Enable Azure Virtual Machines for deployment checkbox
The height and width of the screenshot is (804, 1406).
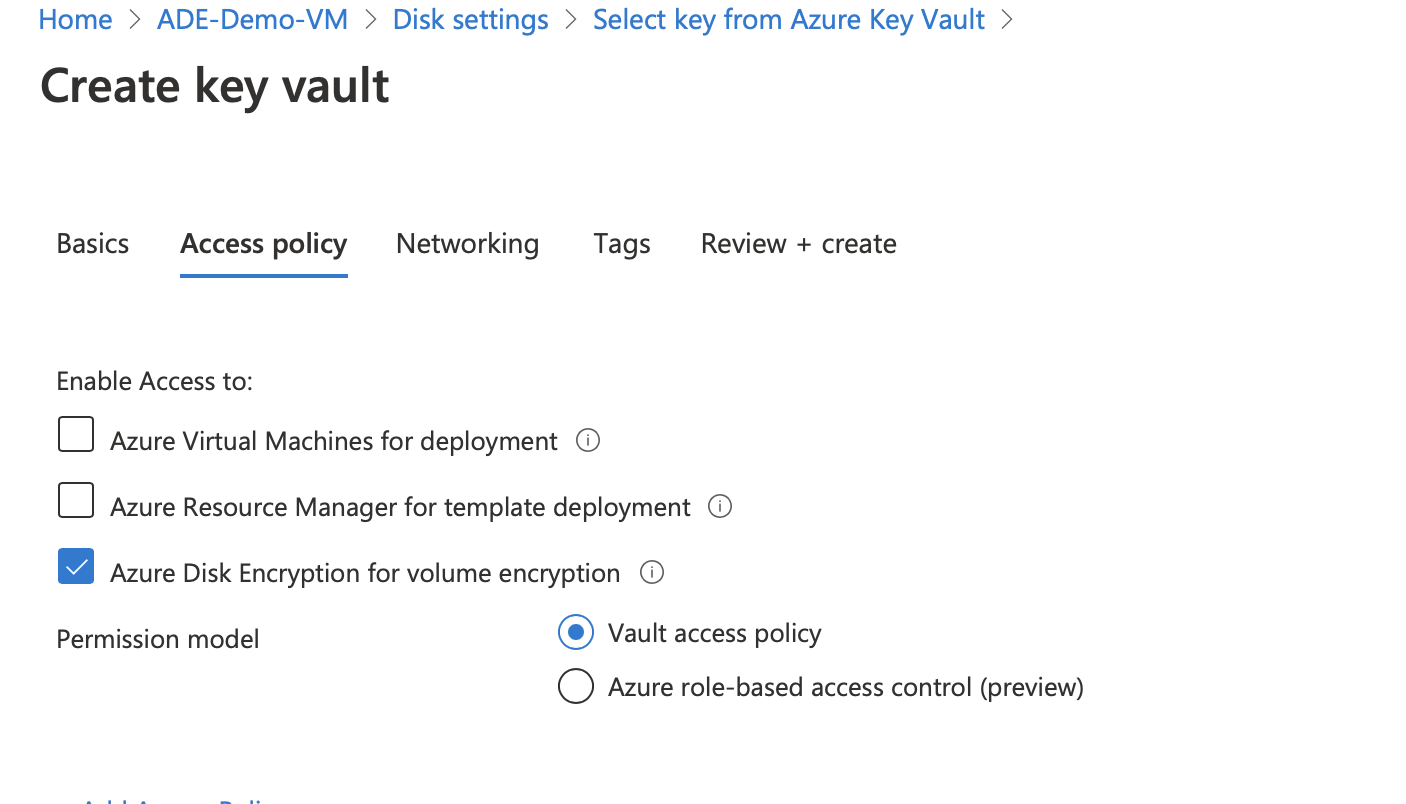click(76, 435)
